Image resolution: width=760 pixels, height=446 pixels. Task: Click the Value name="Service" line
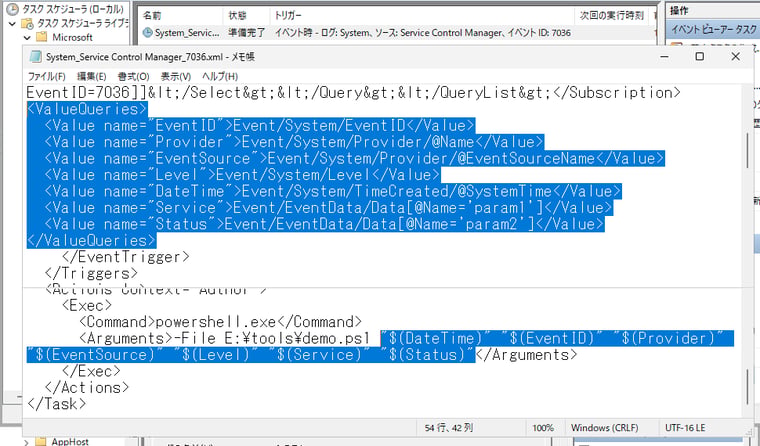point(328,208)
